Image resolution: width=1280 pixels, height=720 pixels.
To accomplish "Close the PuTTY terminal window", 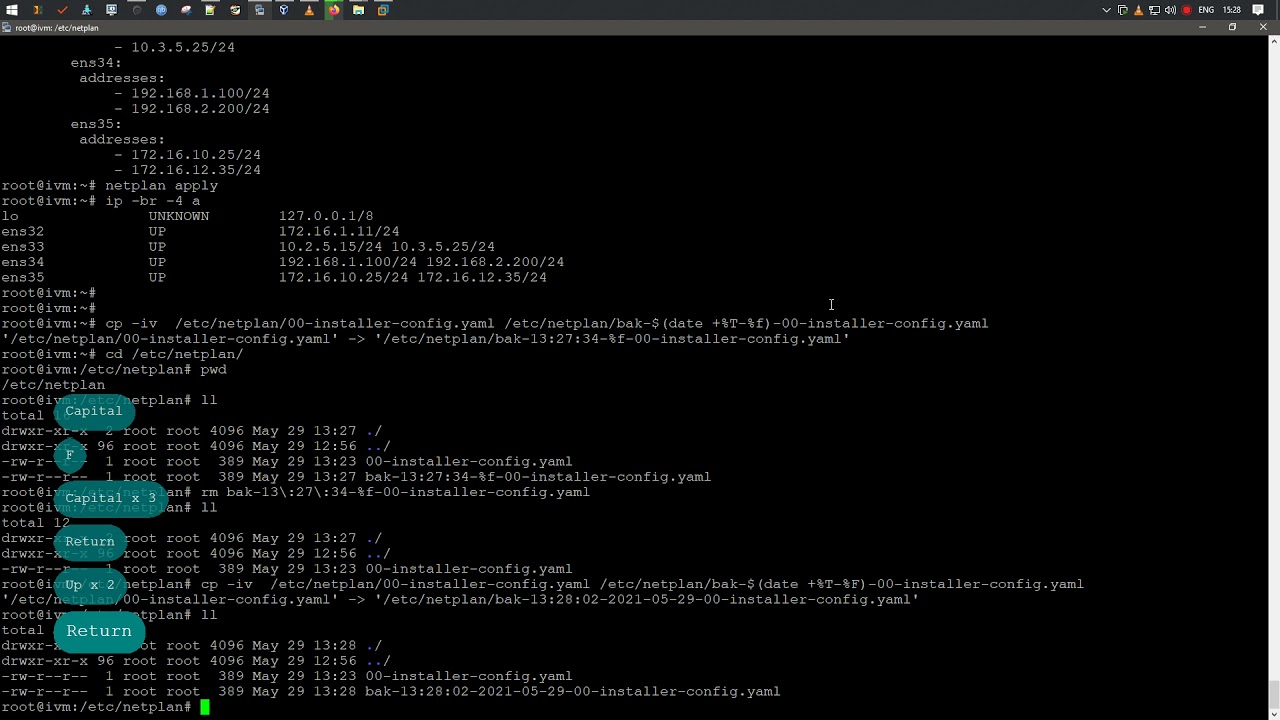I will (x=1263, y=27).
